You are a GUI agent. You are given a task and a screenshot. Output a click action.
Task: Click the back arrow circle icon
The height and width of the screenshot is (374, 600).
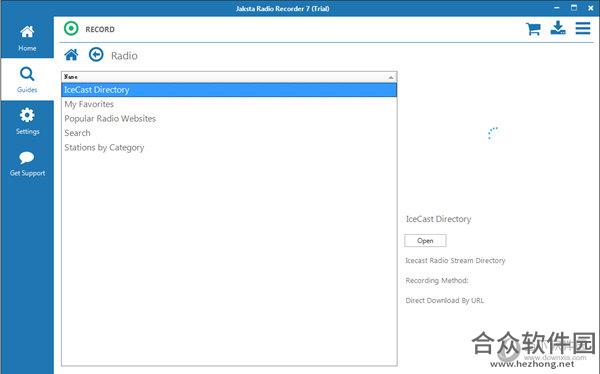[x=96, y=55]
